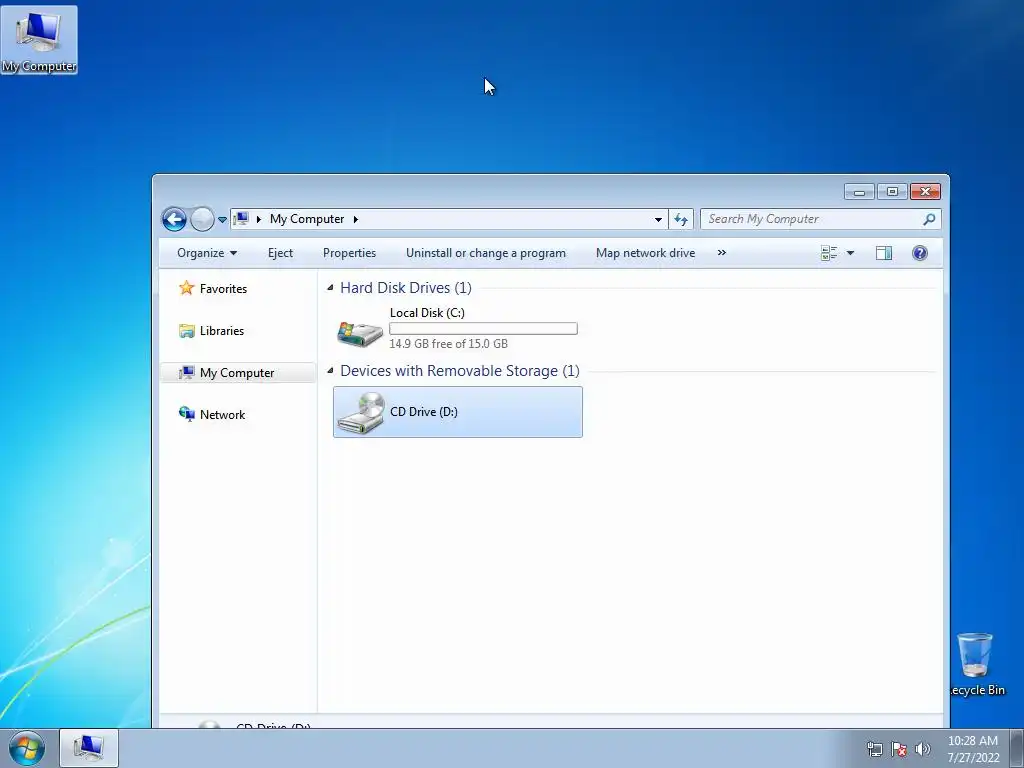Click the Refresh button beside the address bar

(680, 219)
